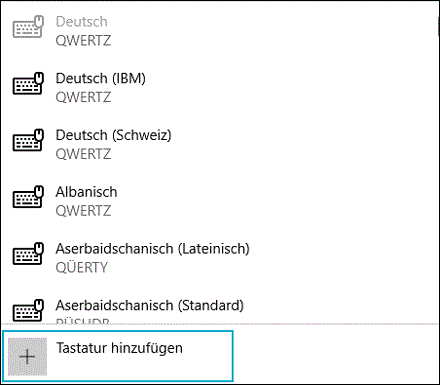Click QWERTZ text below Deutsch (Schweiz)
This screenshot has width=440, height=385.
pos(83,154)
